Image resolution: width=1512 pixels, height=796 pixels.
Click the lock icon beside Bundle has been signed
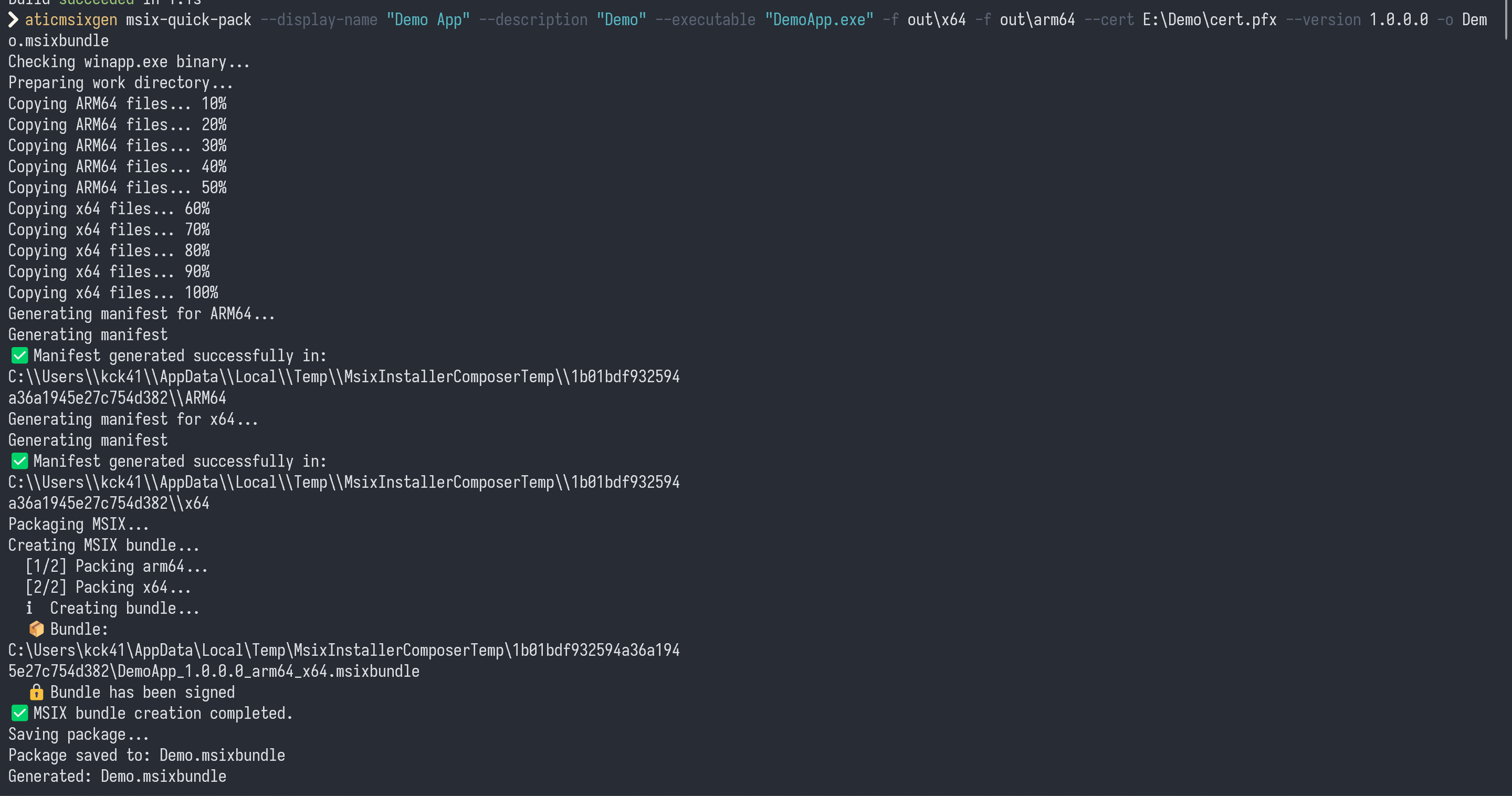pyautogui.click(x=36, y=693)
